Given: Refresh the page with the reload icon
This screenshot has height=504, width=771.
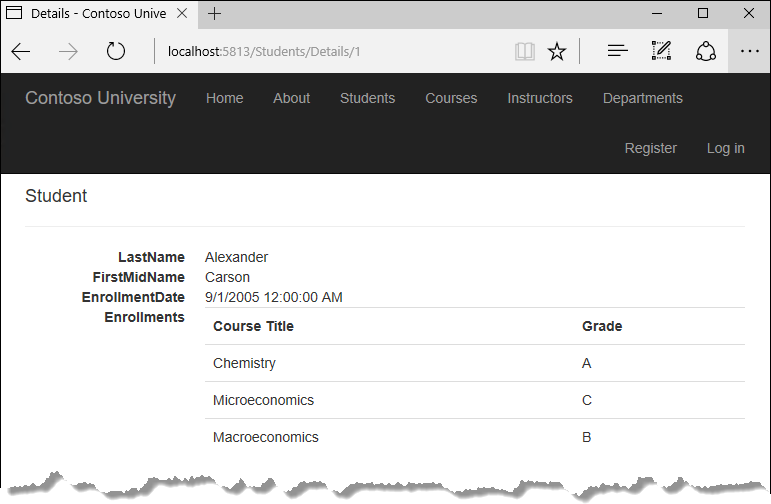Looking at the screenshot, I should click(116, 51).
